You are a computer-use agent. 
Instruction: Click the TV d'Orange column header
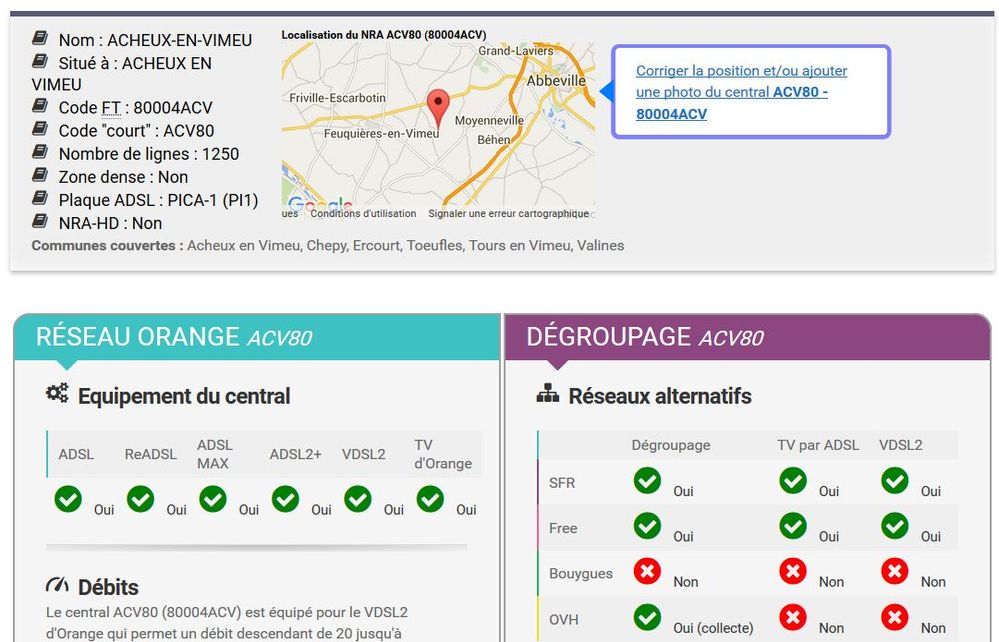click(x=443, y=454)
